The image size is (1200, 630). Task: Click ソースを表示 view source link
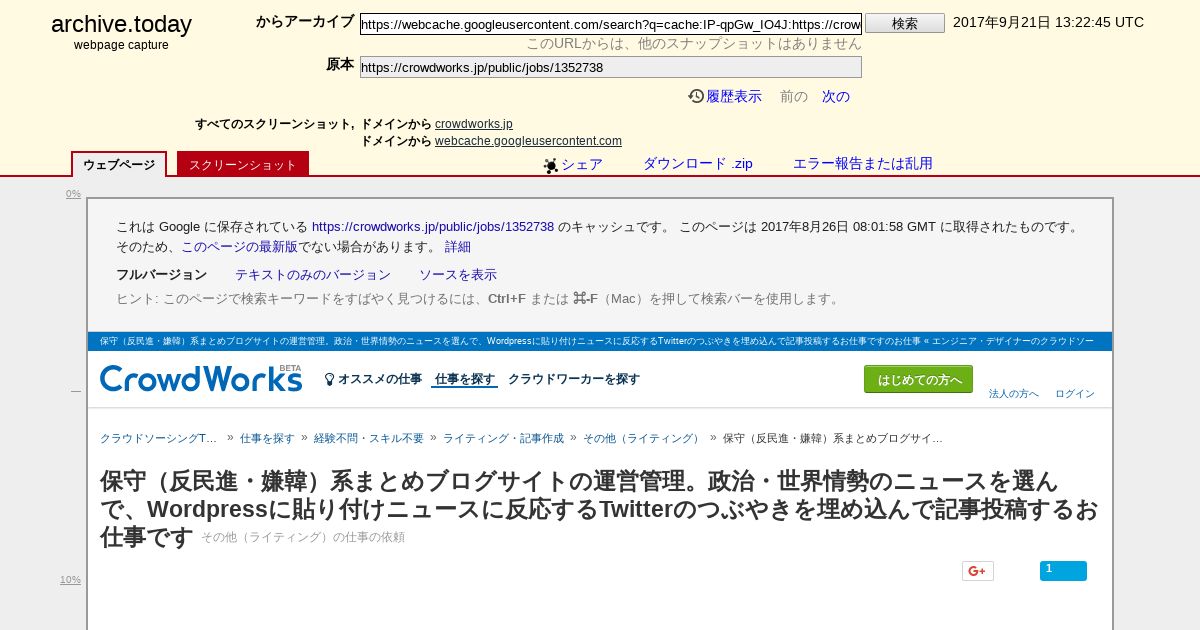[458, 275]
